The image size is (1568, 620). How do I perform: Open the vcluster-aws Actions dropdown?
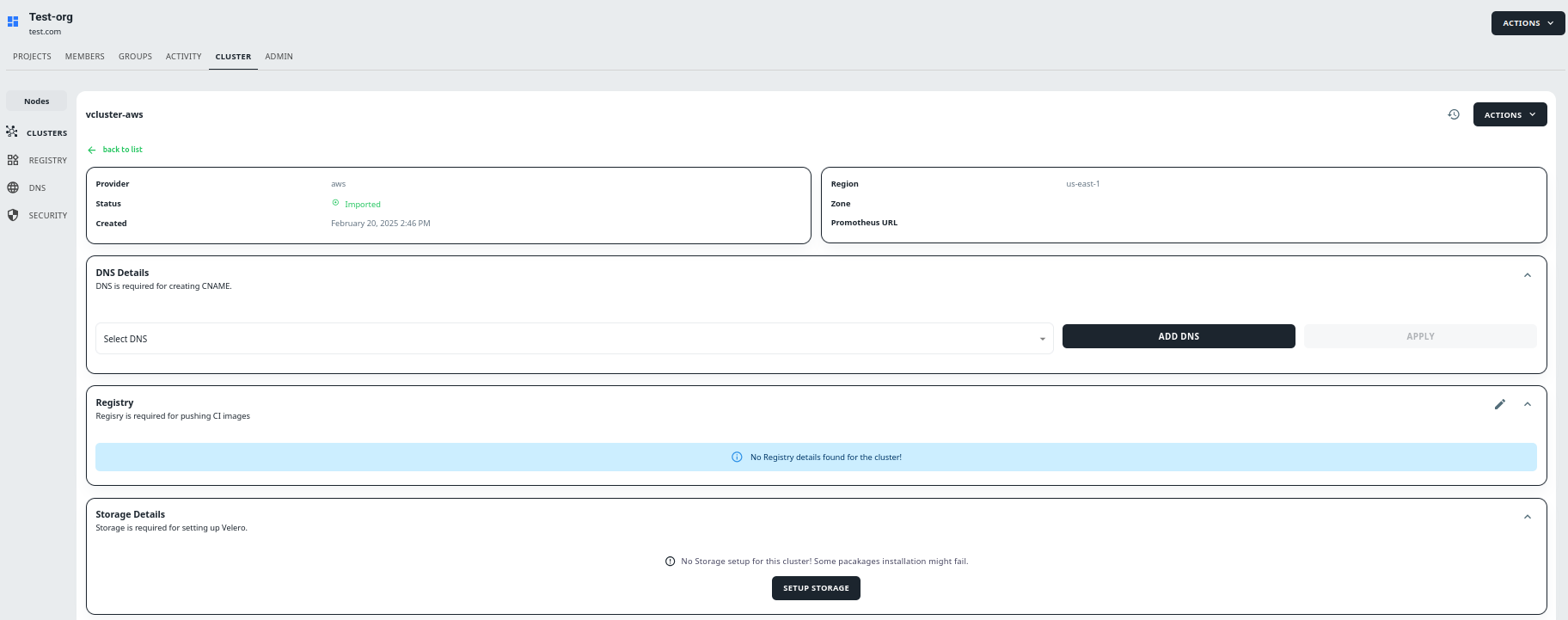click(1510, 114)
